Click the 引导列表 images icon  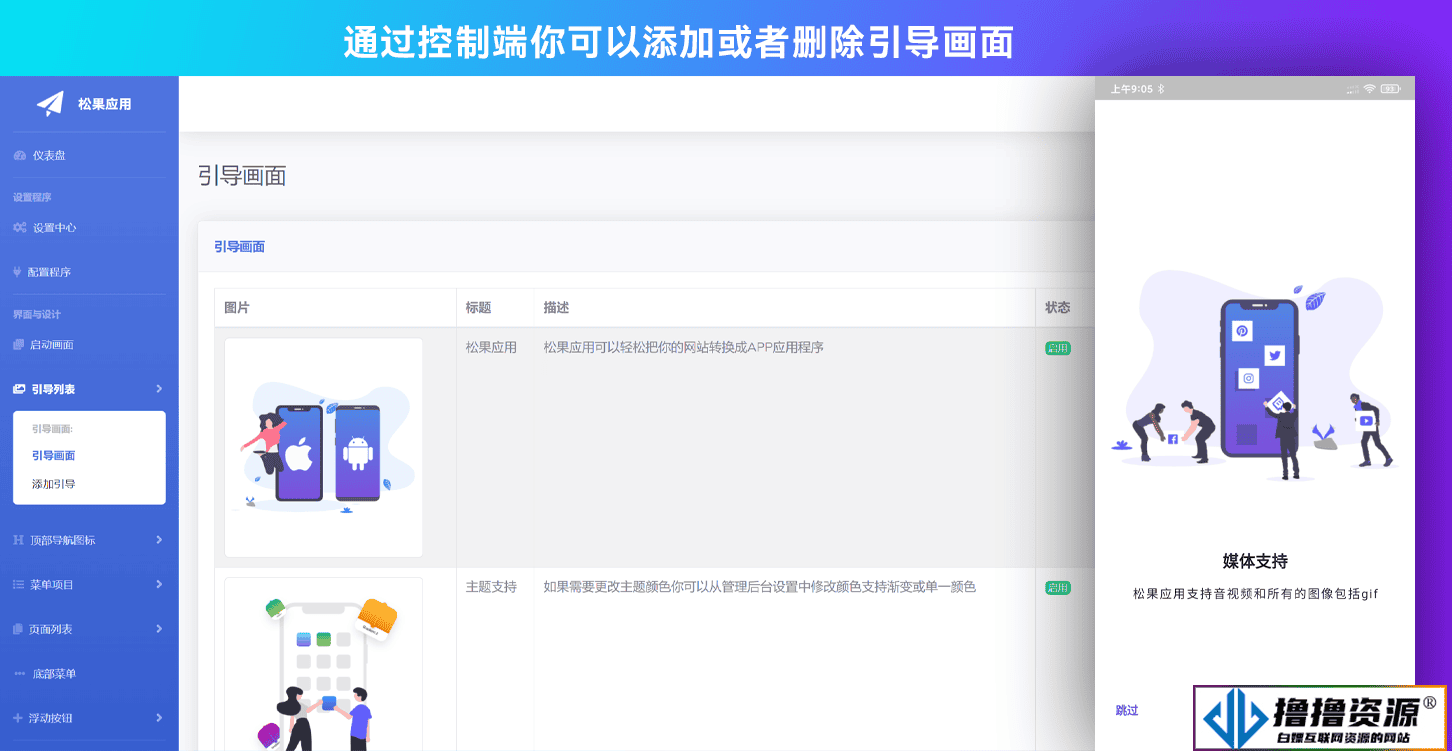19,389
